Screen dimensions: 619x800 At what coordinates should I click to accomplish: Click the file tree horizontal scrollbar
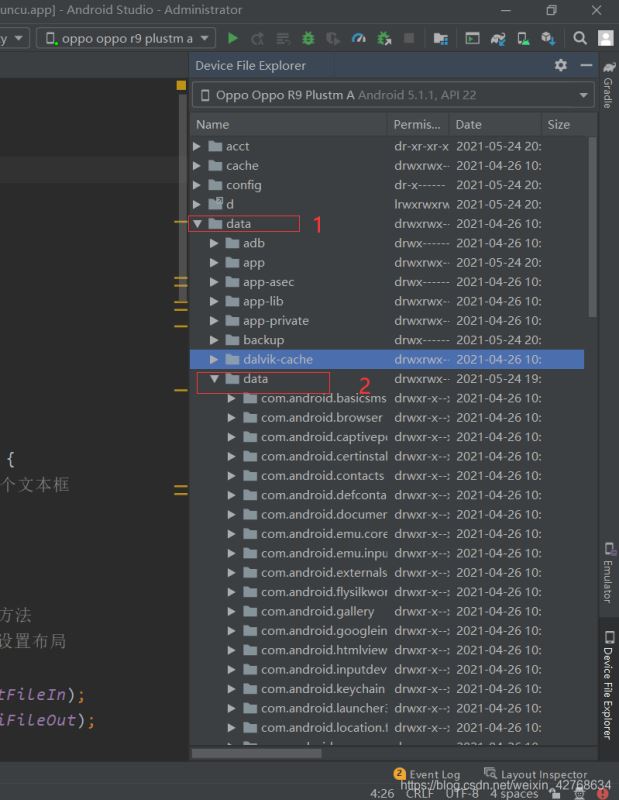click(257, 753)
